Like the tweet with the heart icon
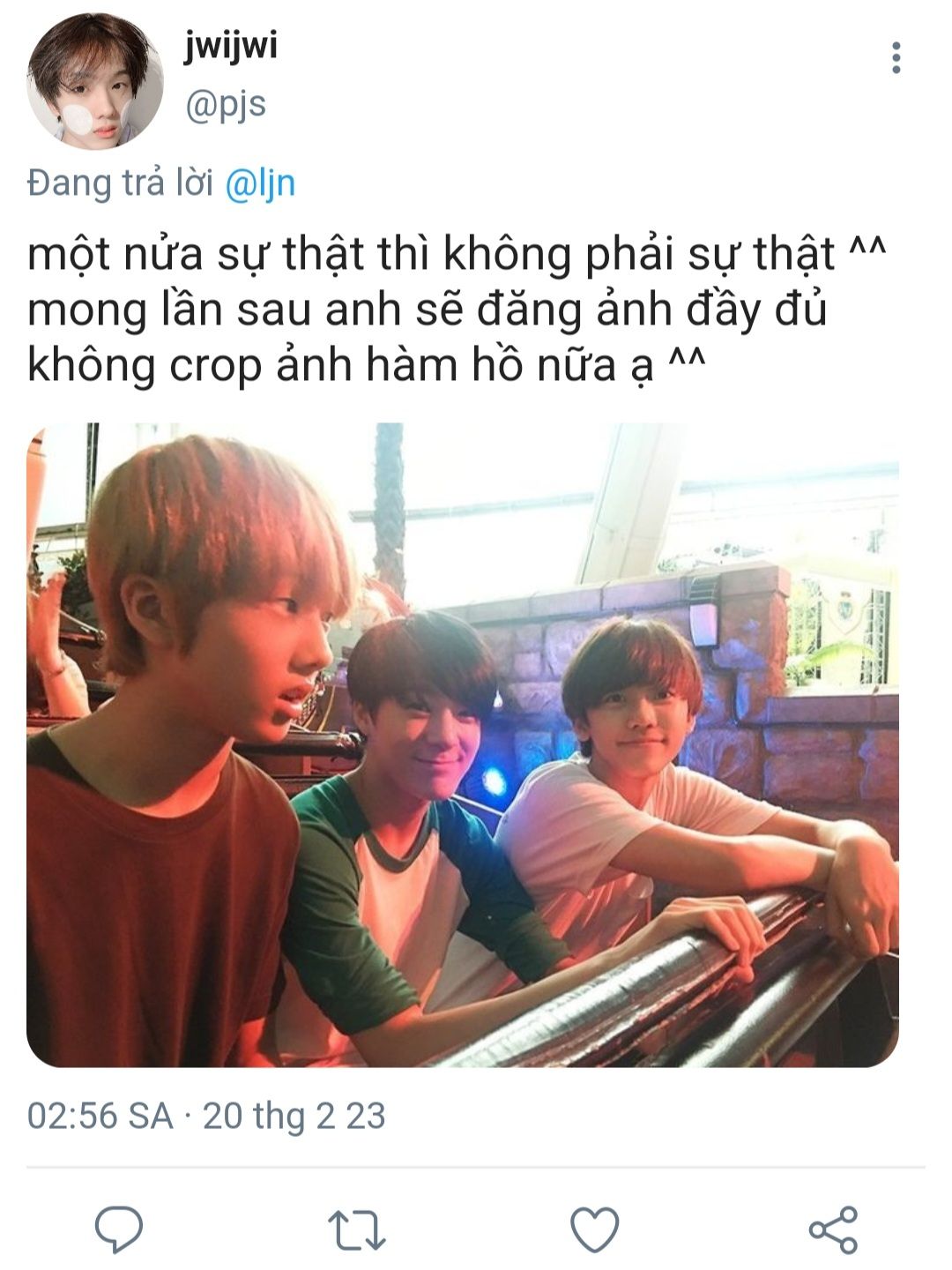This screenshot has height=1270, width=952. [x=595, y=1229]
